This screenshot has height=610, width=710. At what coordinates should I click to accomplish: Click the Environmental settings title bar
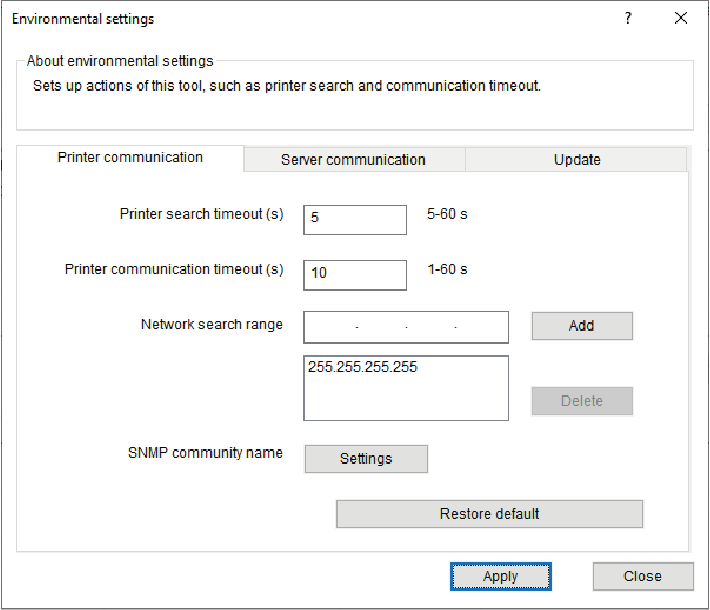tap(300, 19)
